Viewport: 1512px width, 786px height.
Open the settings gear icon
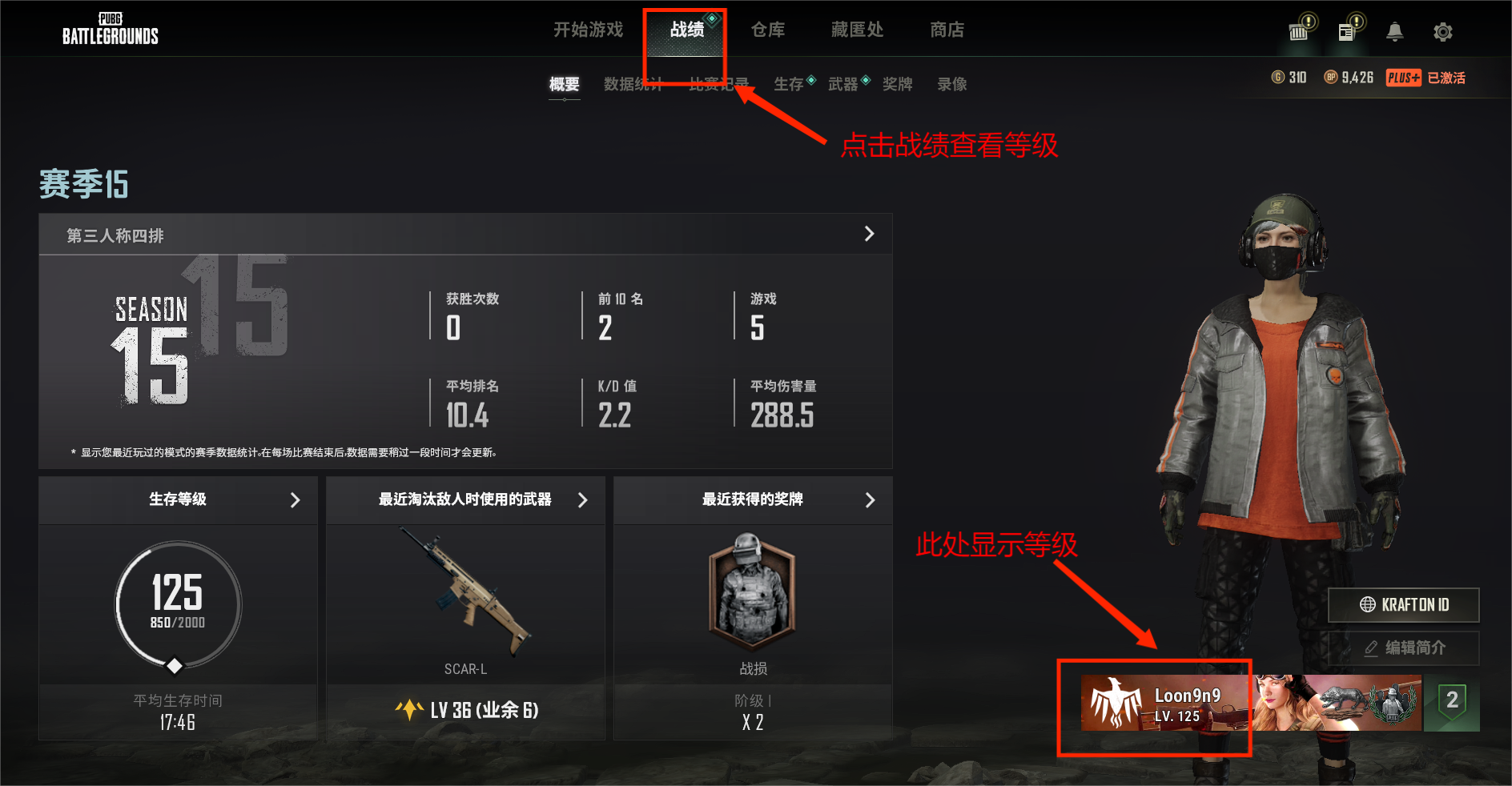click(x=1442, y=32)
